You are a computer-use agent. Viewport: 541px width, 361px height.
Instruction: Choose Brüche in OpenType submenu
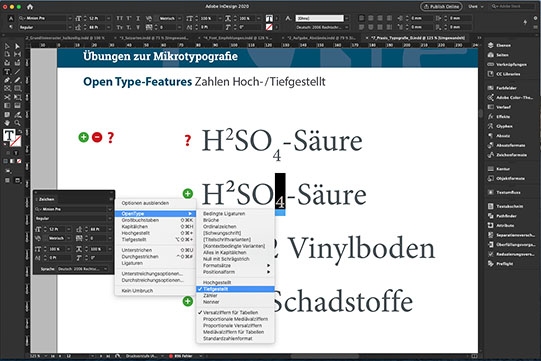[235, 220]
